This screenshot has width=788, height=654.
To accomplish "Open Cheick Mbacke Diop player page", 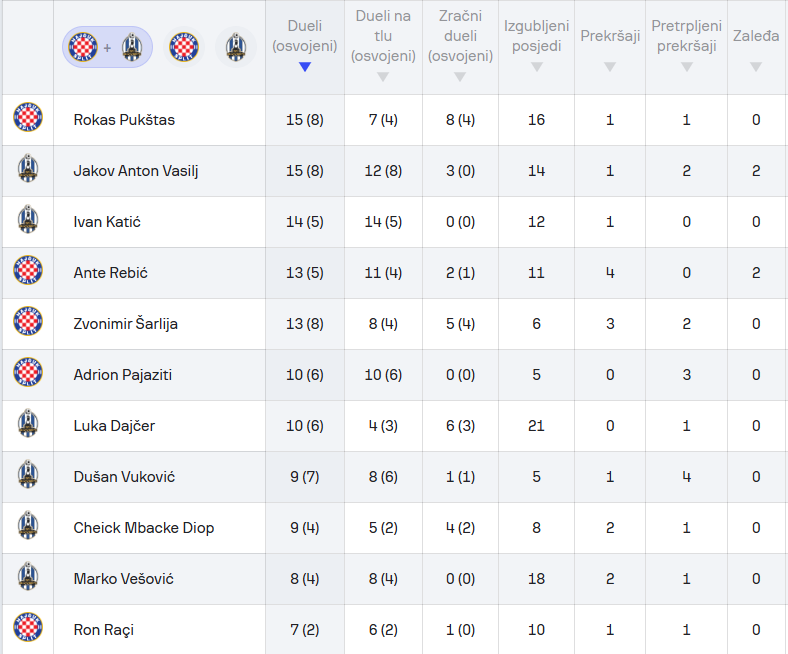I will [144, 528].
